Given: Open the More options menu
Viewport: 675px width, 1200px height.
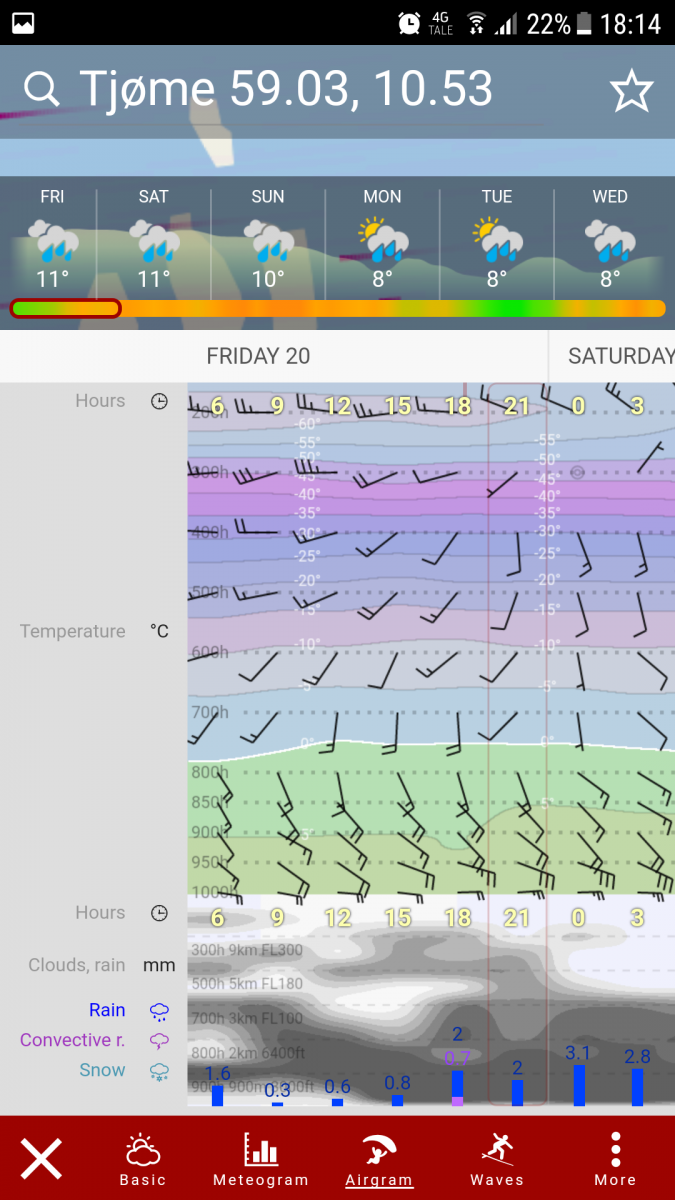Looking at the screenshot, I should tap(615, 1159).
